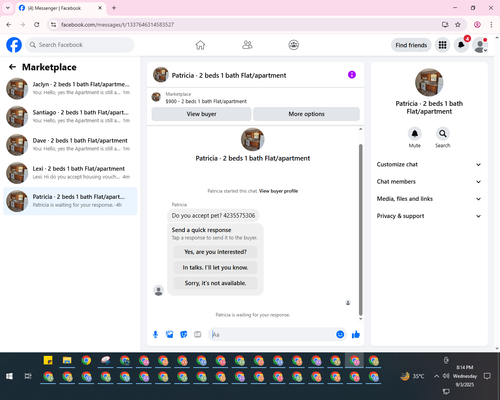Open Chrome's three-dot menu
Image resolution: width=500 pixels, height=400 pixels.
pyautogui.click(x=491, y=25)
